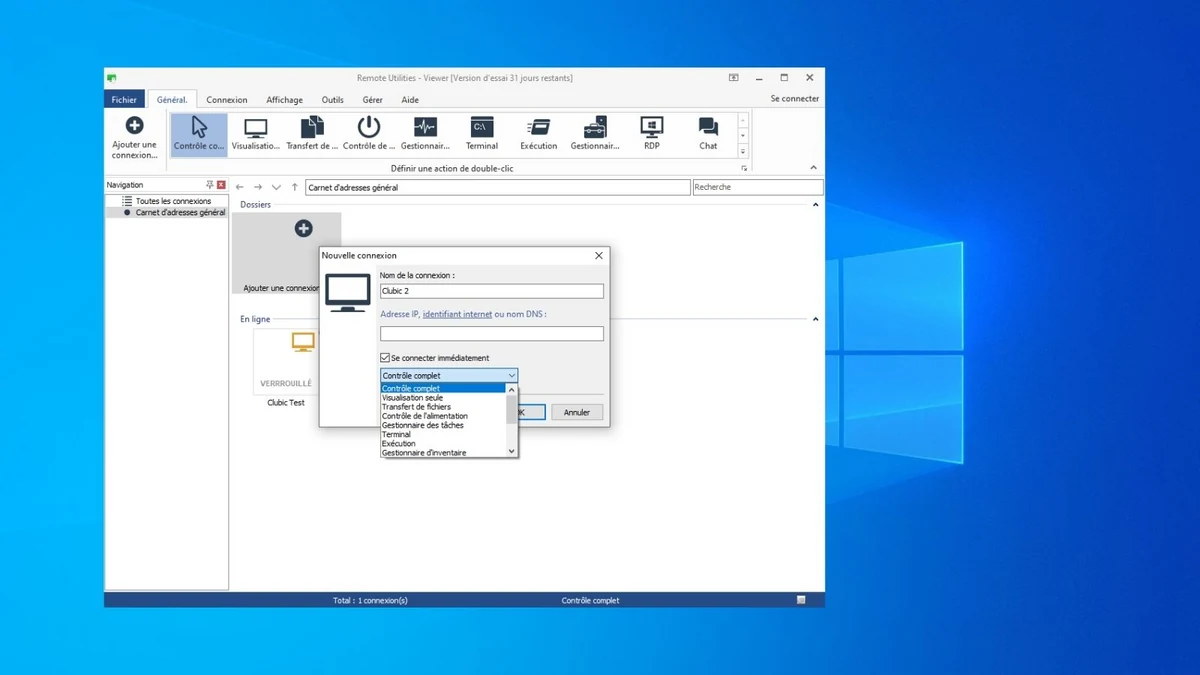Click the identifiant internet link
This screenshot has height=675, width=1200.
pyautogui.click(x=457, y=314)
